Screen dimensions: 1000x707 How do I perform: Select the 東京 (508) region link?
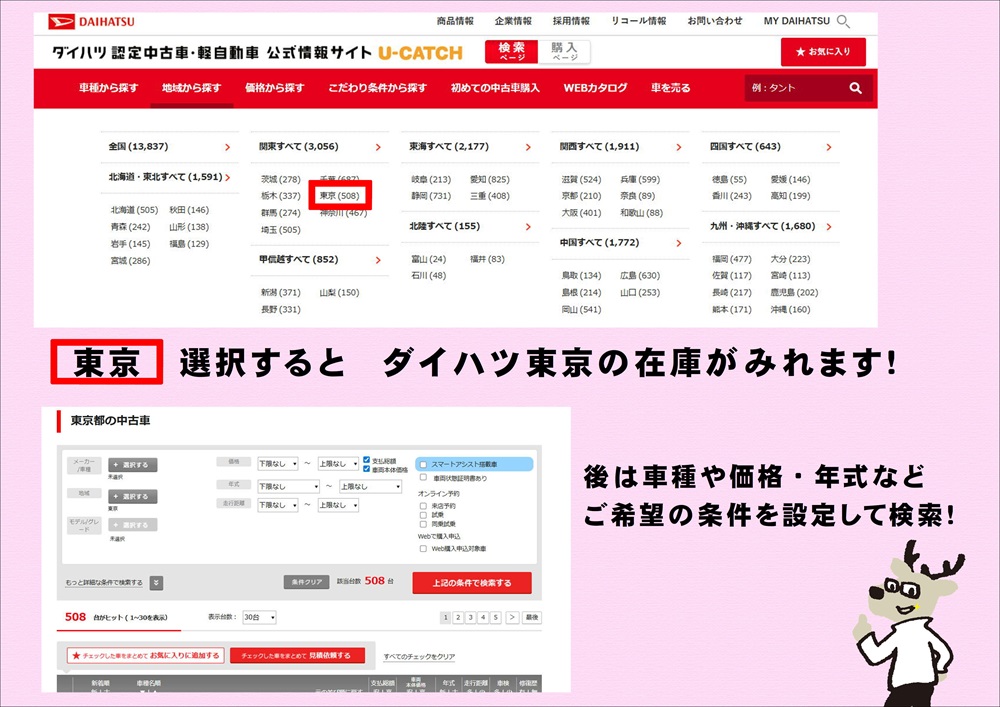pos(339,196)
